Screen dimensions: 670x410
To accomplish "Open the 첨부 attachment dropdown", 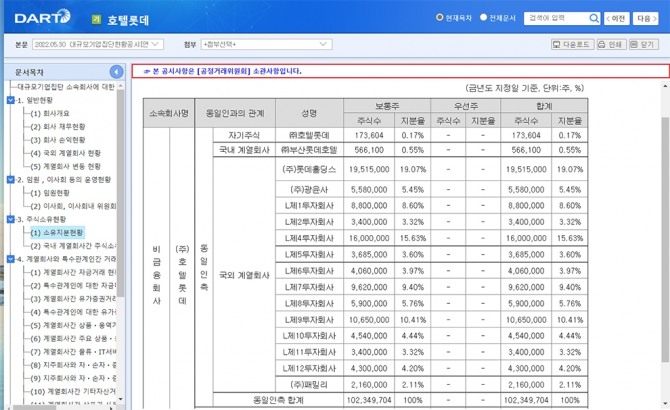I will click(x=266, y=44).
